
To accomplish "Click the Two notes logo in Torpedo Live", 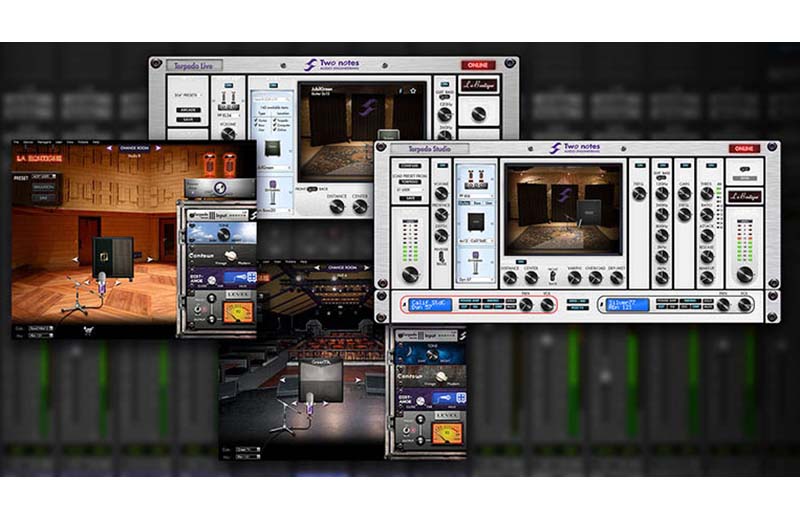I will click(x=332, y=65).
